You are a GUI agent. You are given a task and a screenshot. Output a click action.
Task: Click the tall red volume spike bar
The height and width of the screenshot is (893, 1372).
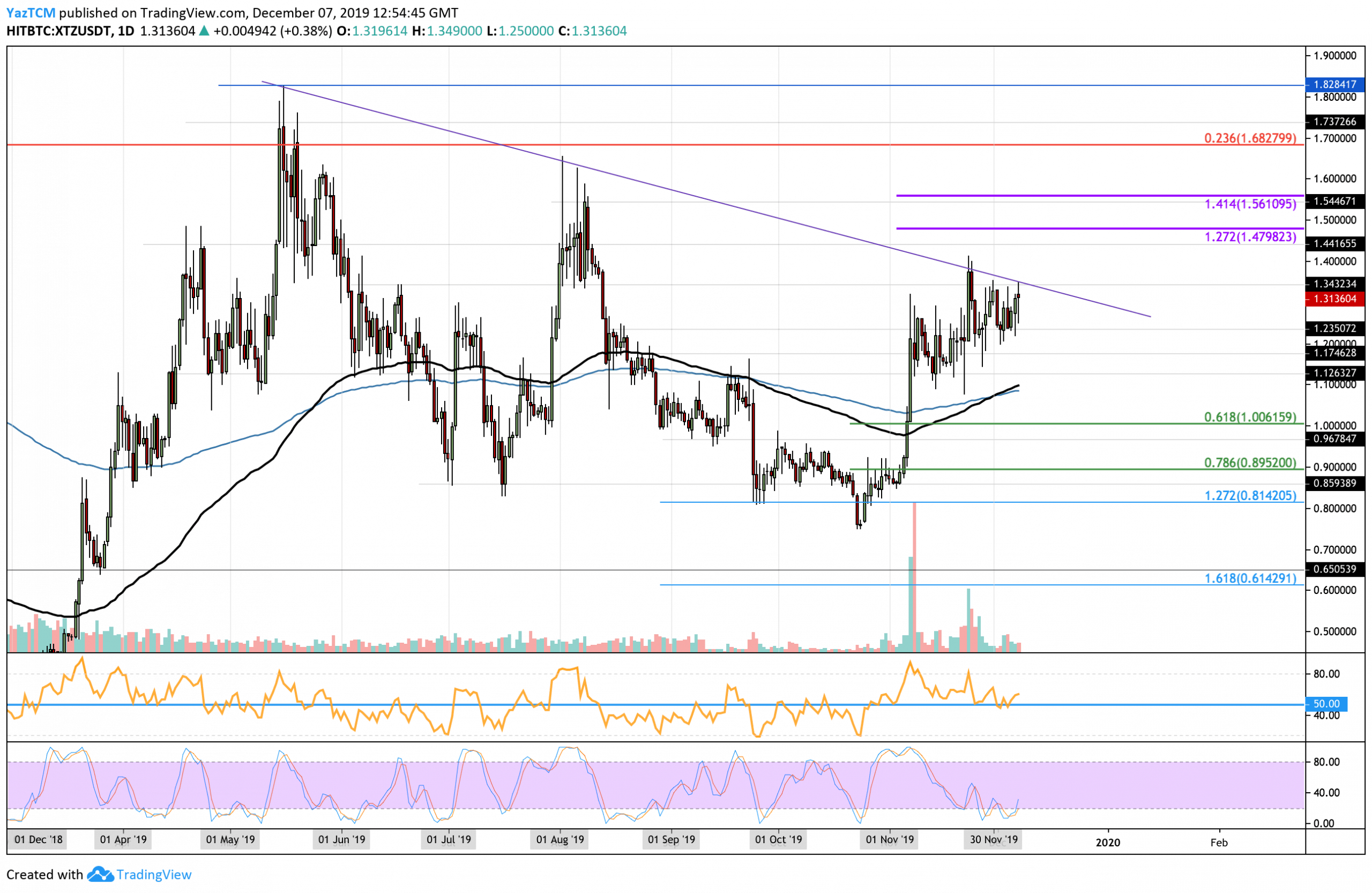[914, 577]
